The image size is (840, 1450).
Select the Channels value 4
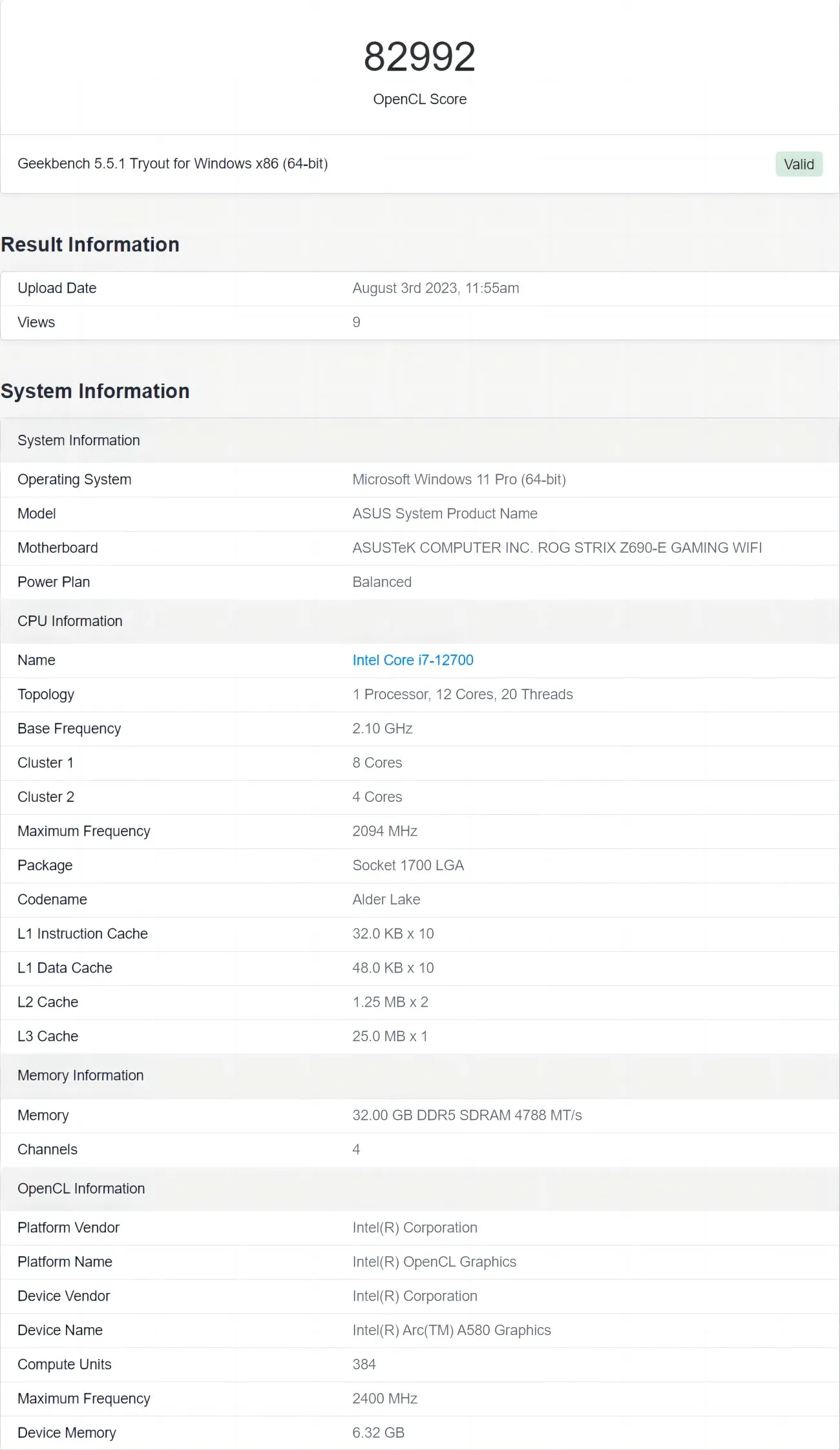(x=356, y=1150)
